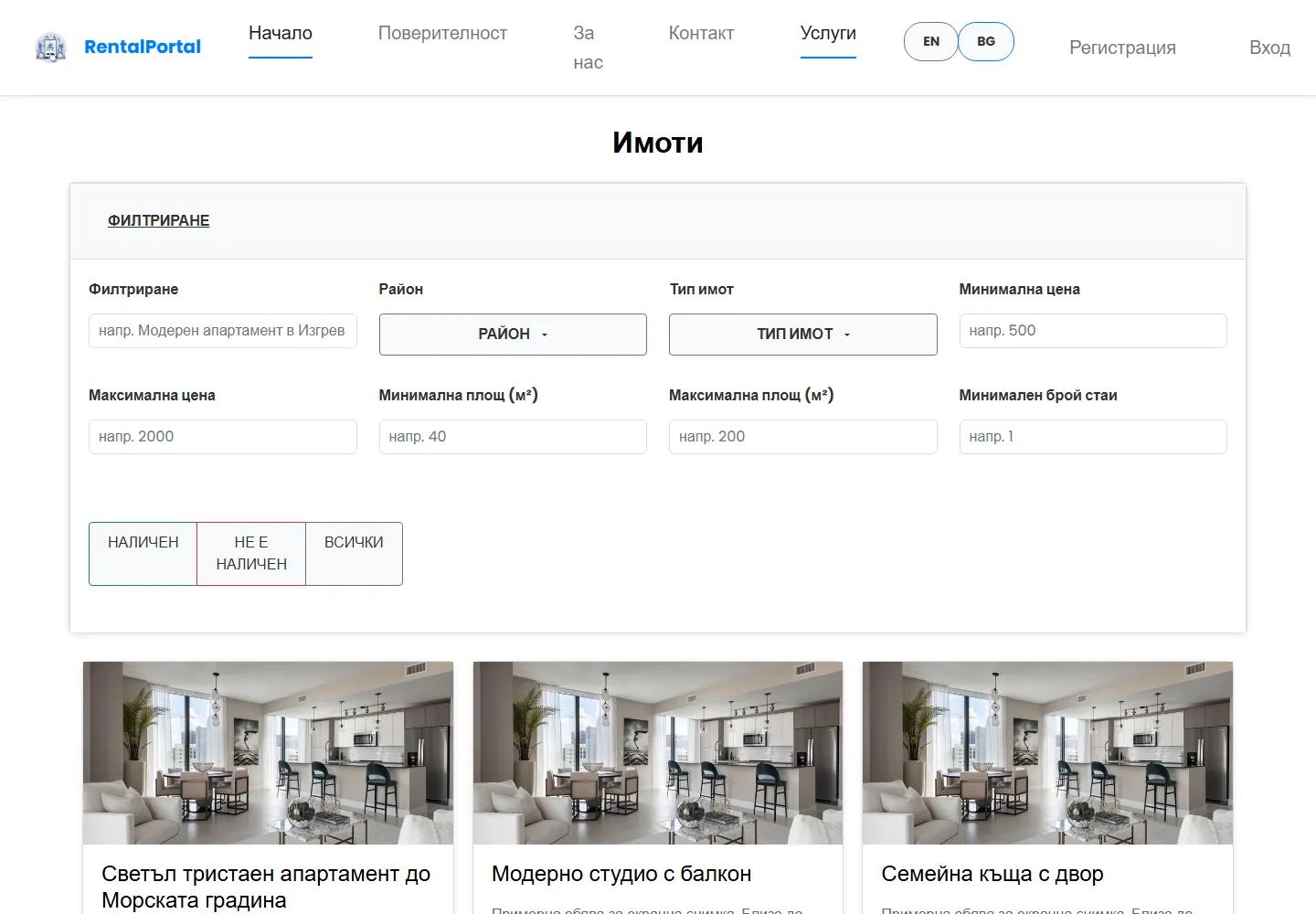Viewport: 1316px width, 914px height.
Task: Go to the Начало menu item
Action: 281,33
